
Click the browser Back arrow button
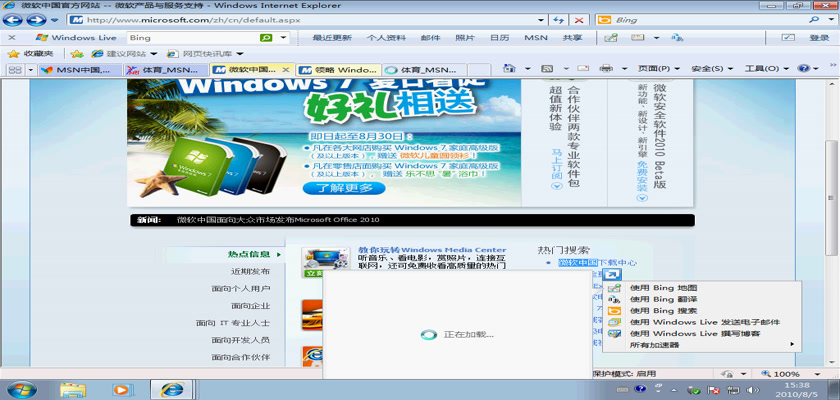coord(14,20)
